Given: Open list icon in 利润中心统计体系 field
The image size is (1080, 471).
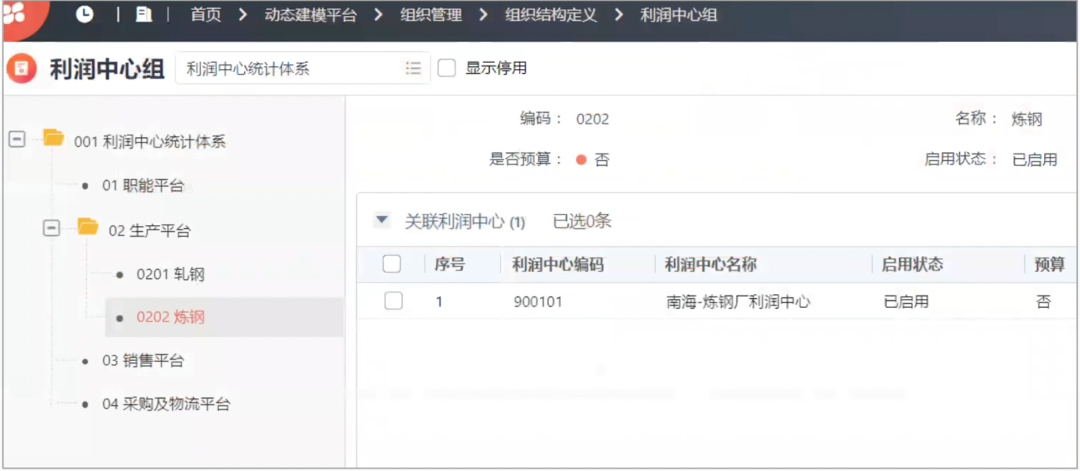Looking at the screenshot, I should 413,68.
